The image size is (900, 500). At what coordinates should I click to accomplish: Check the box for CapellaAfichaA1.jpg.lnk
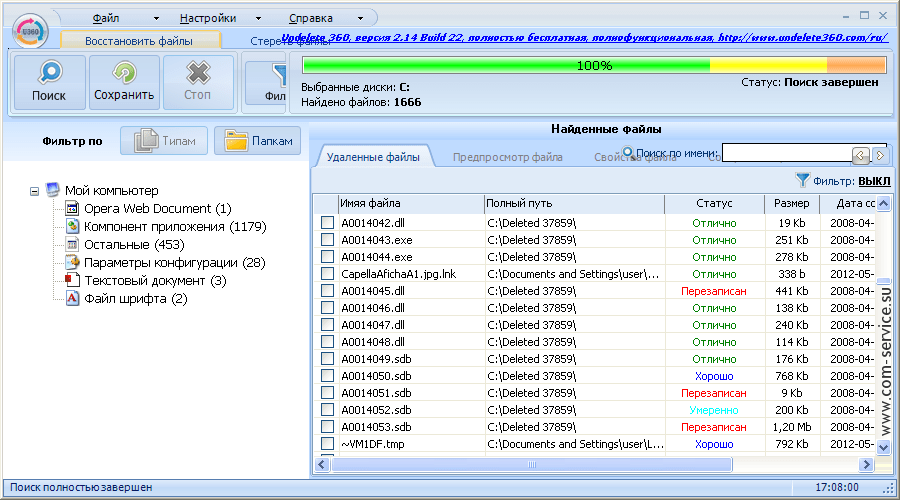(327, 273)
